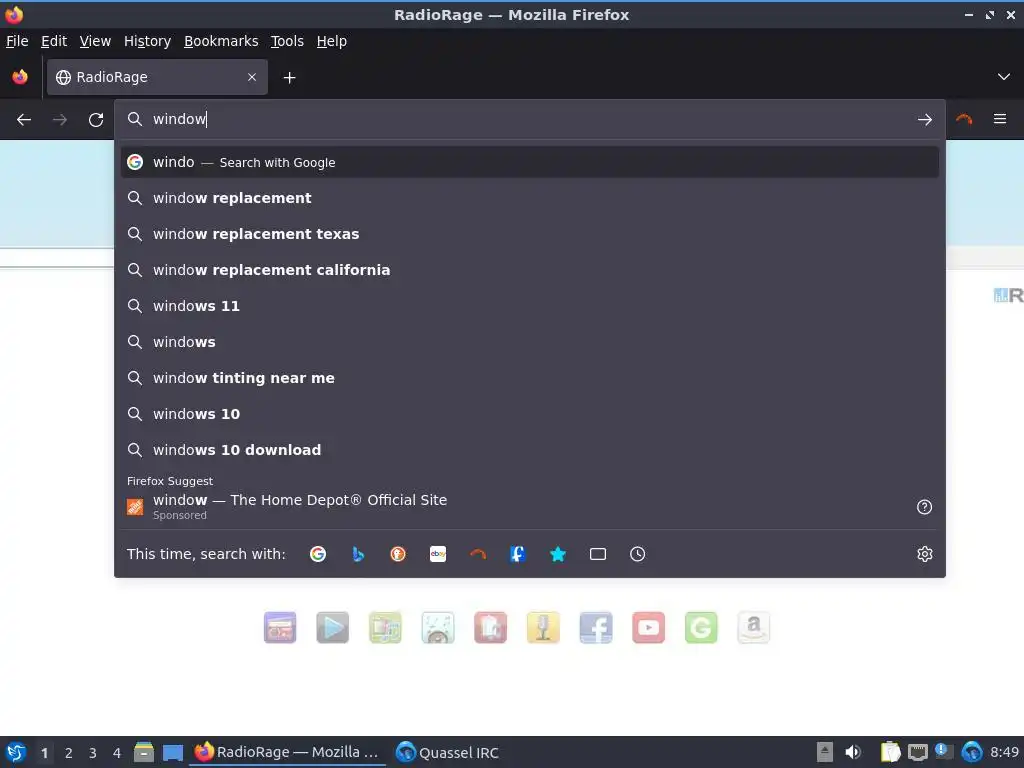Open the radio shortcut tile on page
The width and height of the screenshot is (1024, 768).
(280, 628)
